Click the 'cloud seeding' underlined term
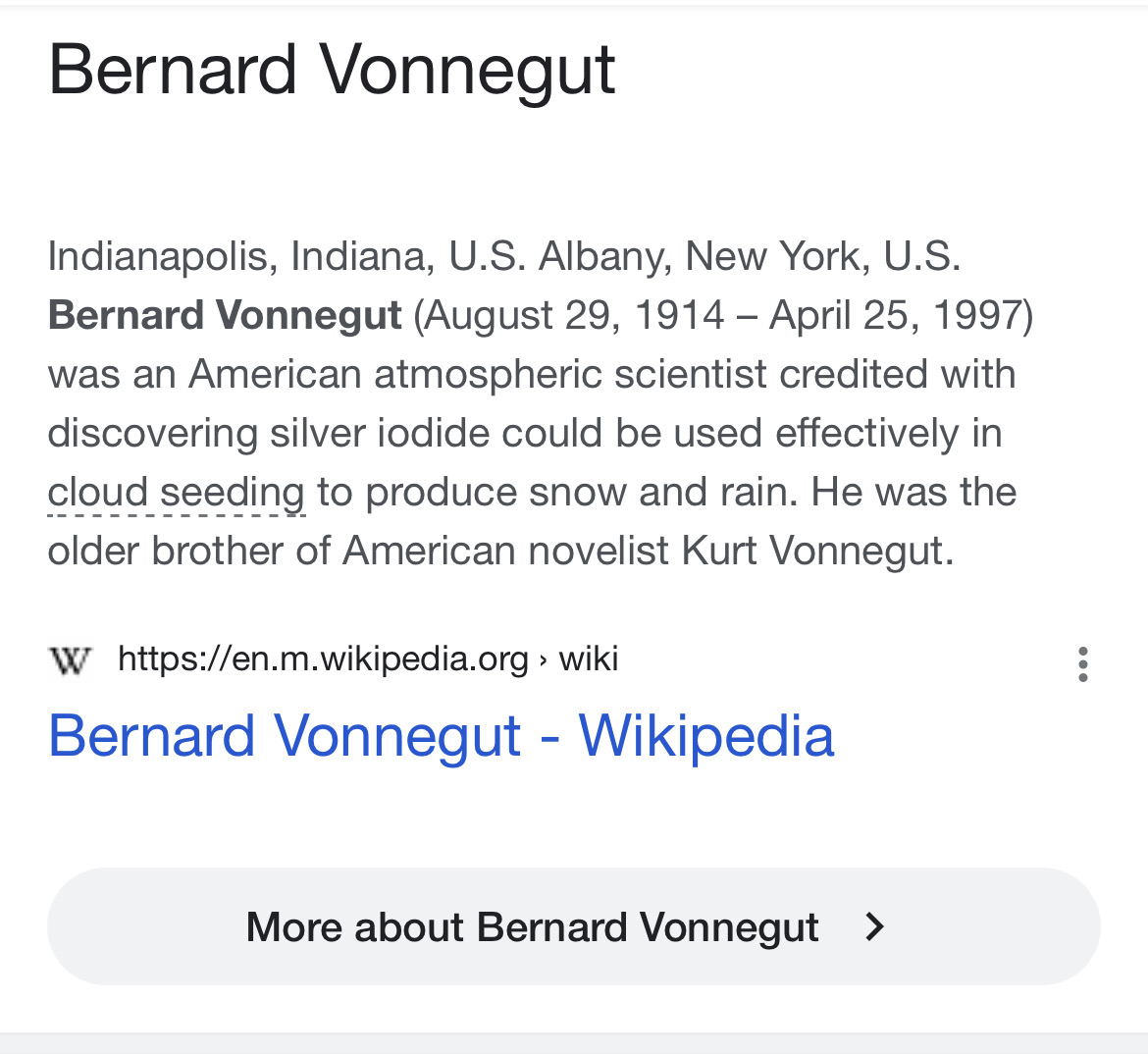Viewport: 1148px width, 1054px height. click(x=177, y=493)
